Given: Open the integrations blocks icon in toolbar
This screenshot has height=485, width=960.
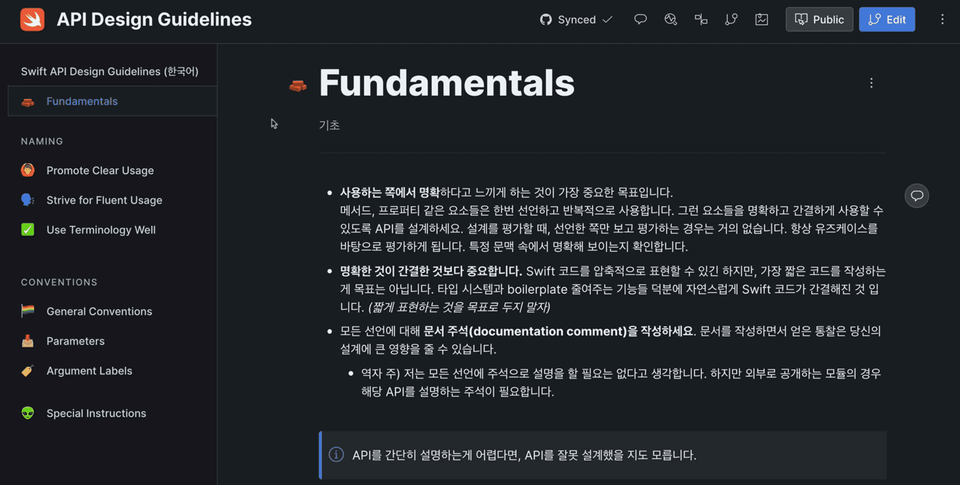Looking at the screenshot, I should (701, 19).
